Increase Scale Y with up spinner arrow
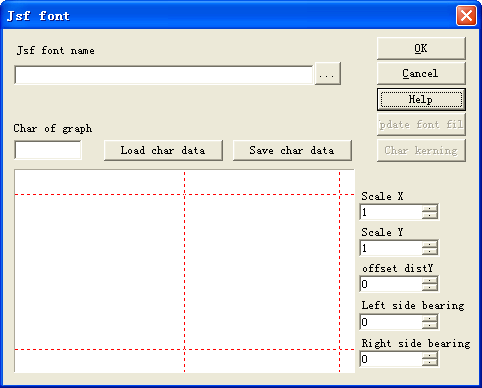 [x=430, y=245]
